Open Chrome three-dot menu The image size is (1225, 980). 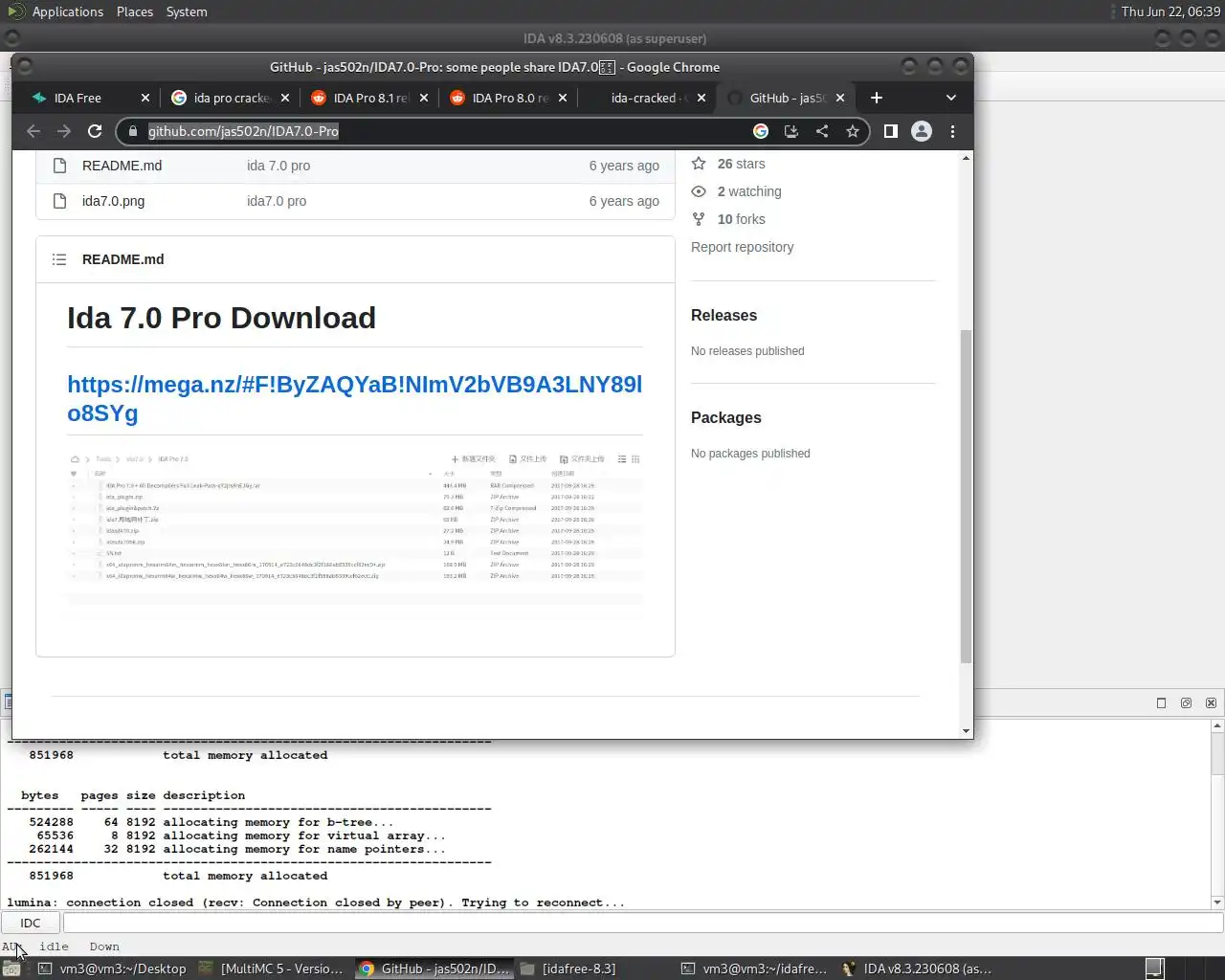tap(952, 131)
